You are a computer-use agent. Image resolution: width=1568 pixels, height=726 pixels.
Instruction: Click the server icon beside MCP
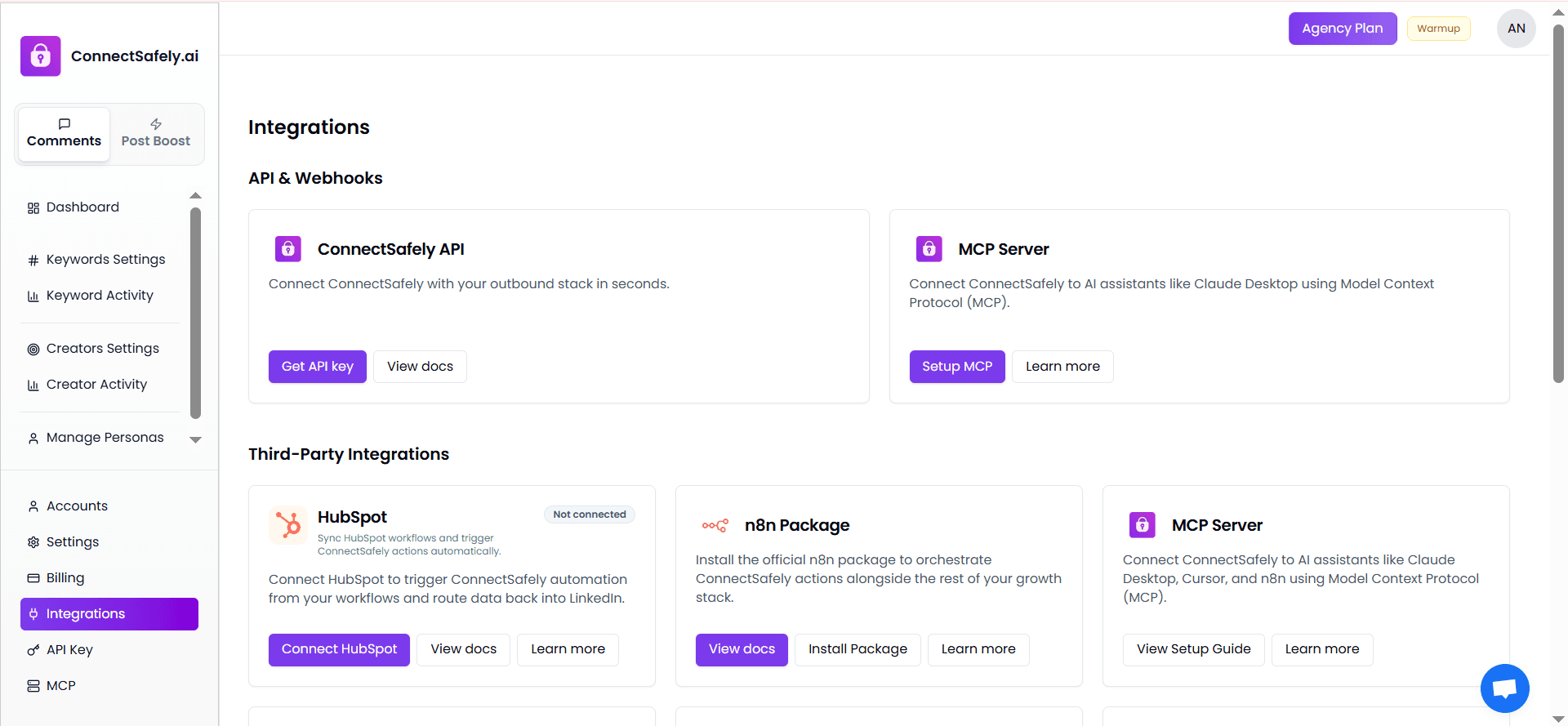(33, 686)
